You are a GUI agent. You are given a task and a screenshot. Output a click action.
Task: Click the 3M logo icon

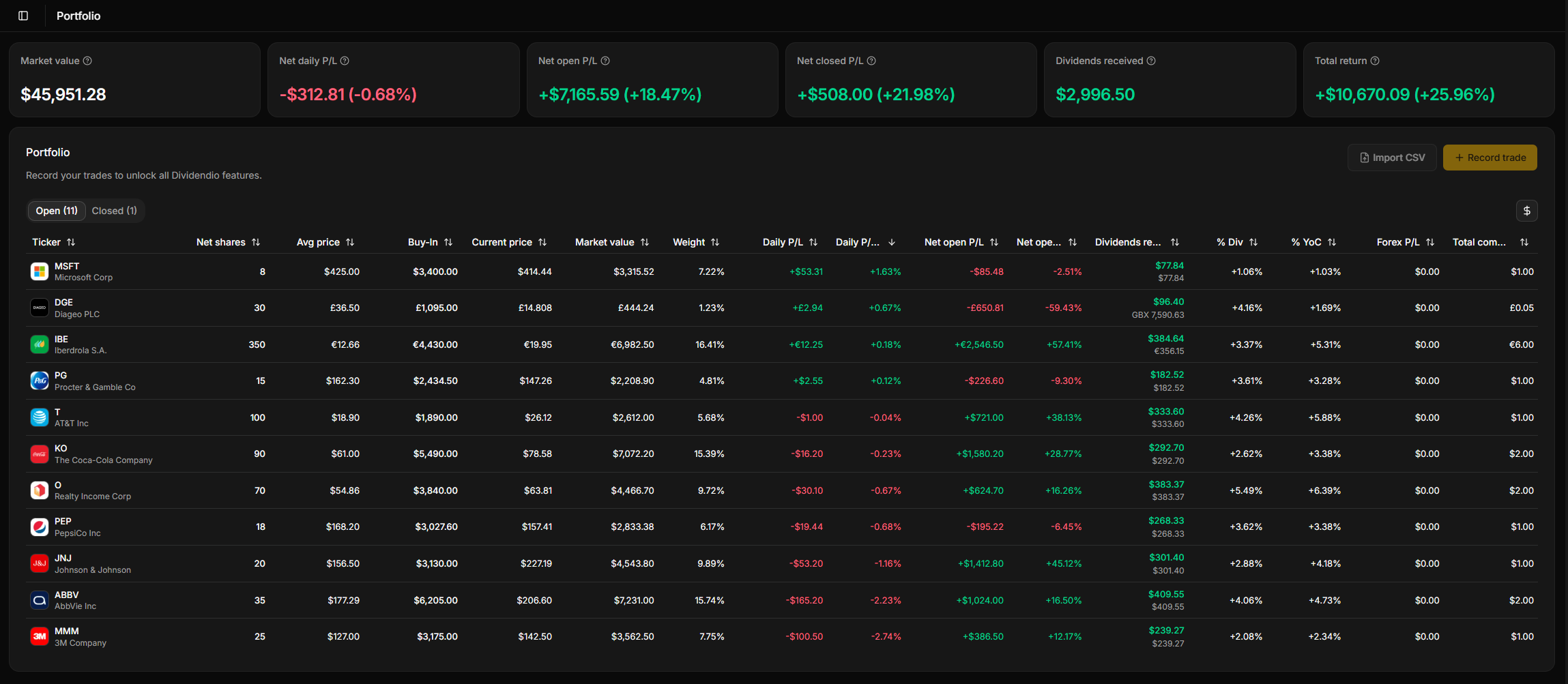coord(40,636)
